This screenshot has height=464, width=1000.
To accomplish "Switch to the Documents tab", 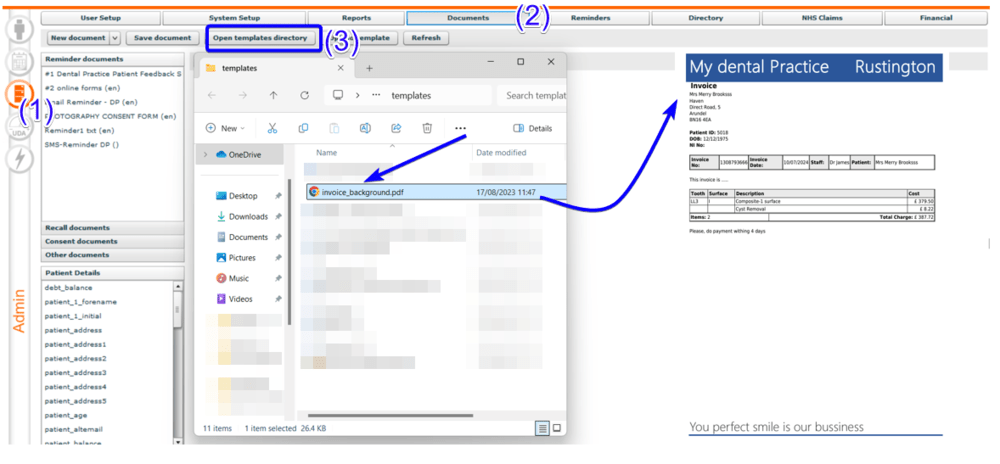I will (x=467, y=18).
